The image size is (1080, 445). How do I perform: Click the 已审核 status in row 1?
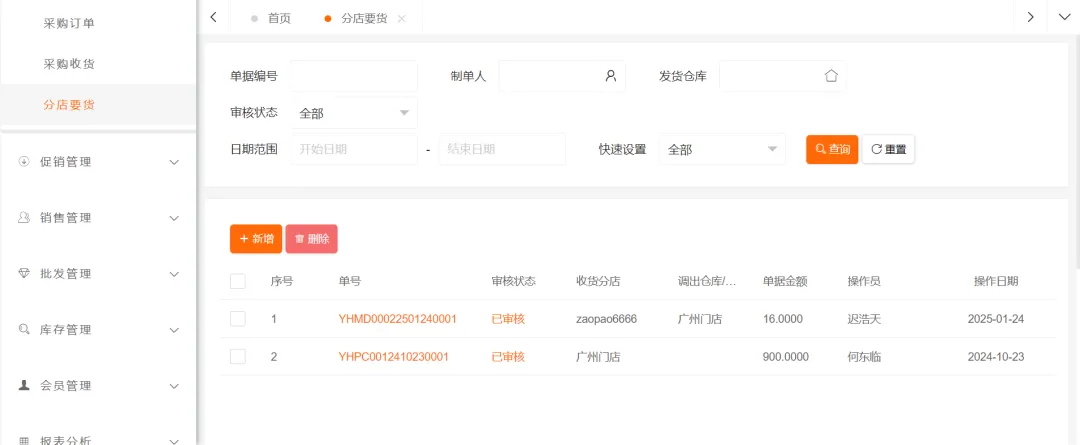pyautogui.click(x=508, y=319)
